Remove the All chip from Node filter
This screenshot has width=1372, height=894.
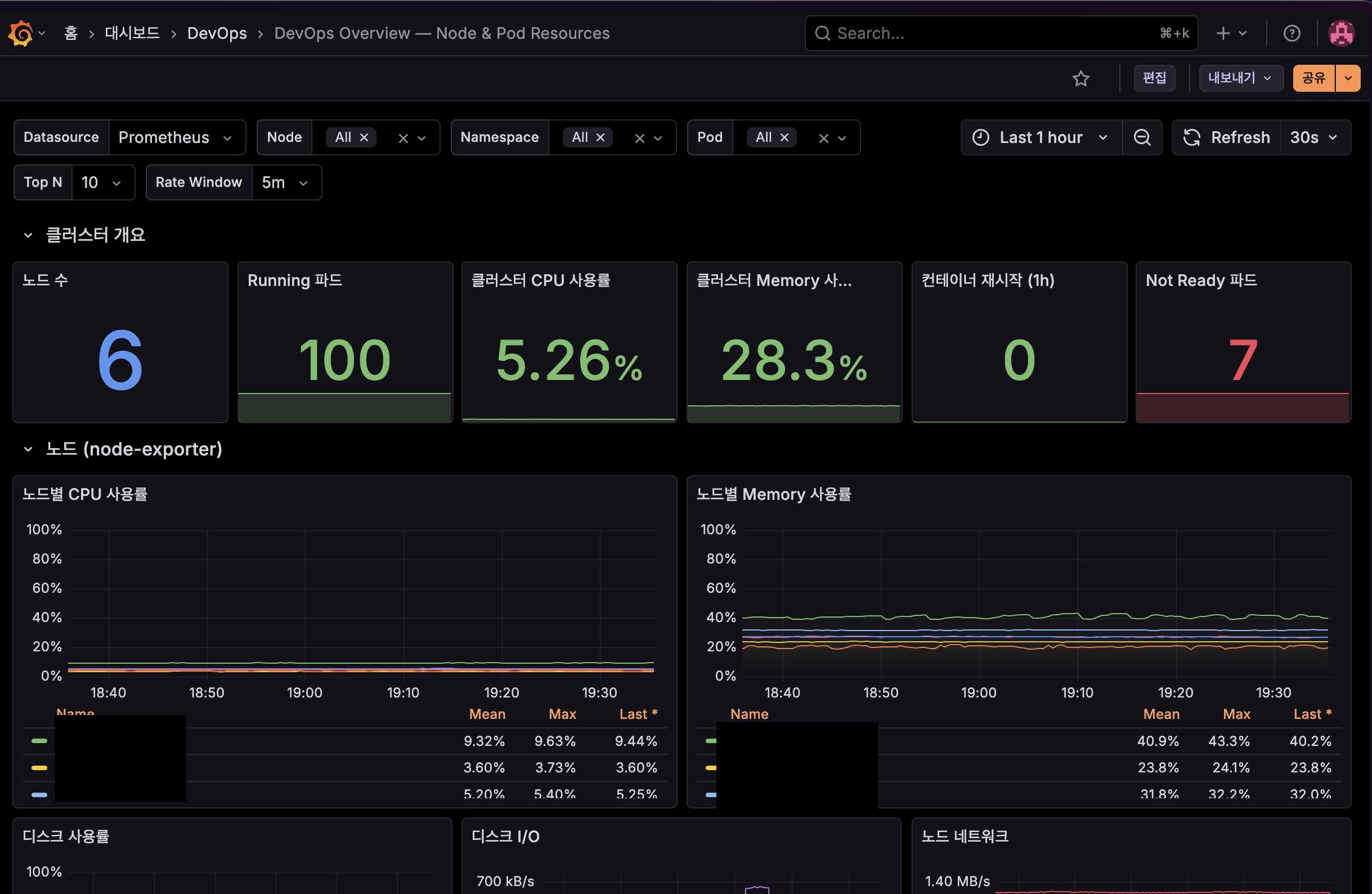364,137
